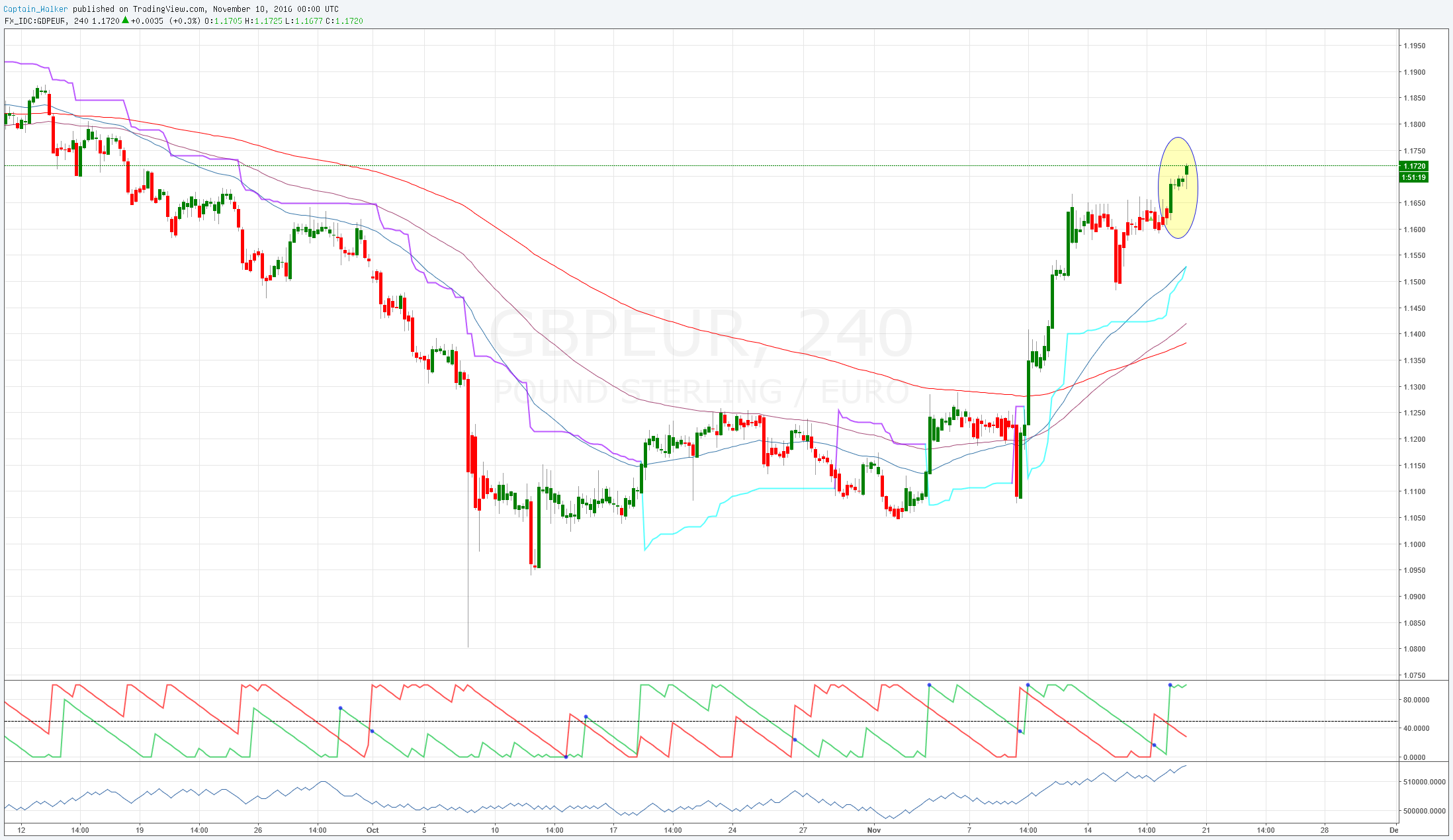
Task: Open the Captain_Walker author link
Action: point(37,9)
